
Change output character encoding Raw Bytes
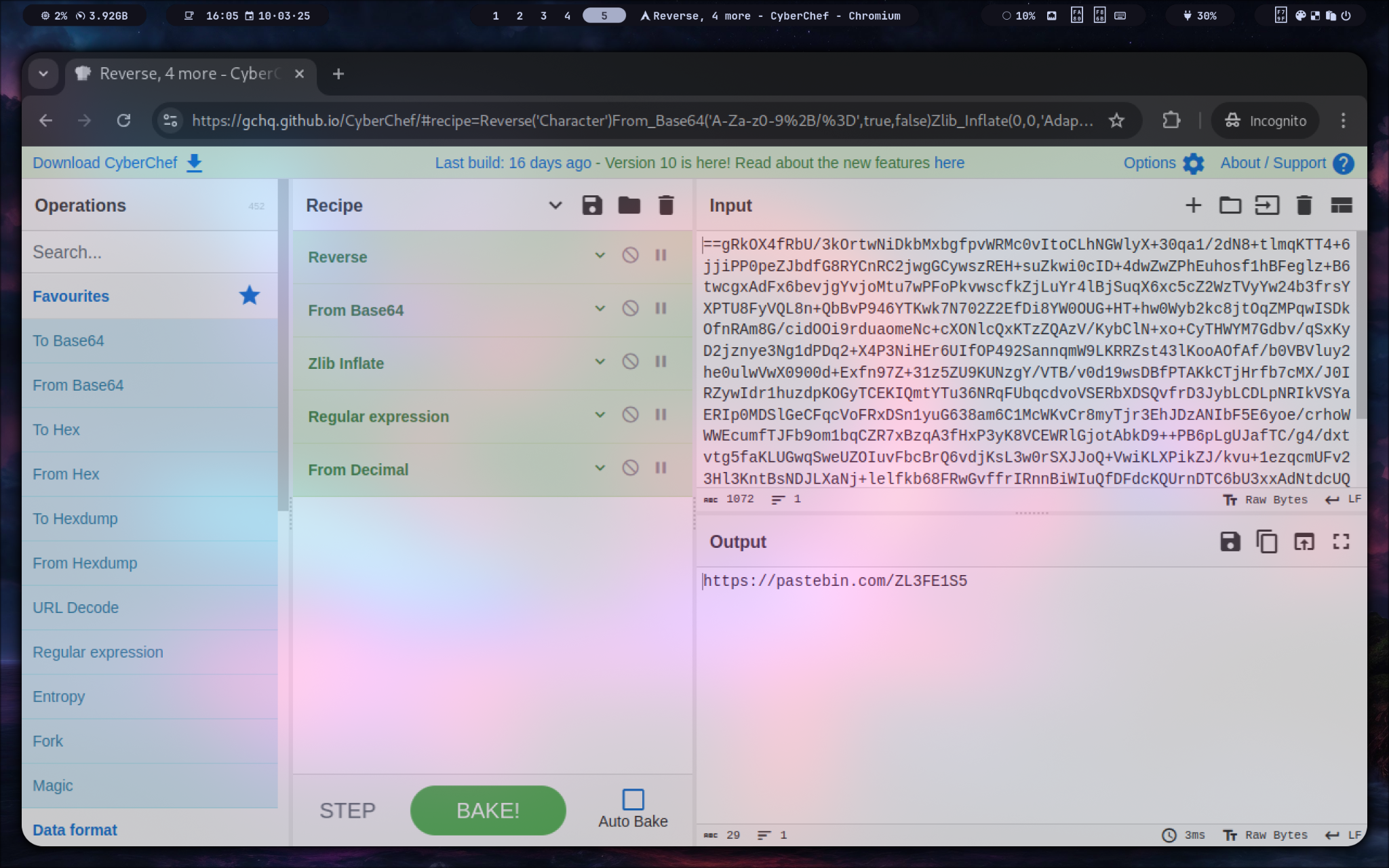1266,835
